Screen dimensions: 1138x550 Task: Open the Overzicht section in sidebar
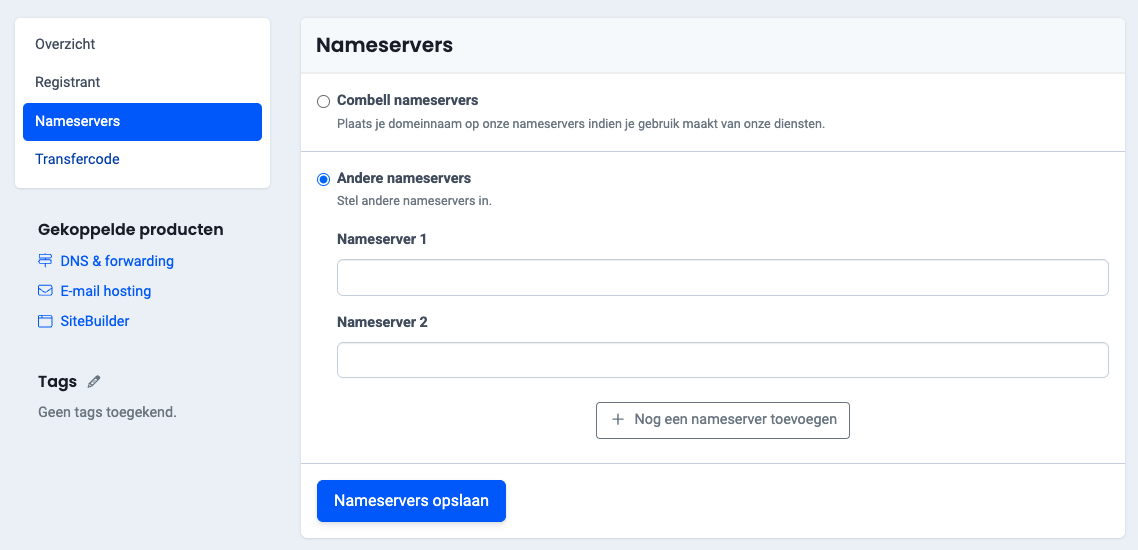pos(65,44)
